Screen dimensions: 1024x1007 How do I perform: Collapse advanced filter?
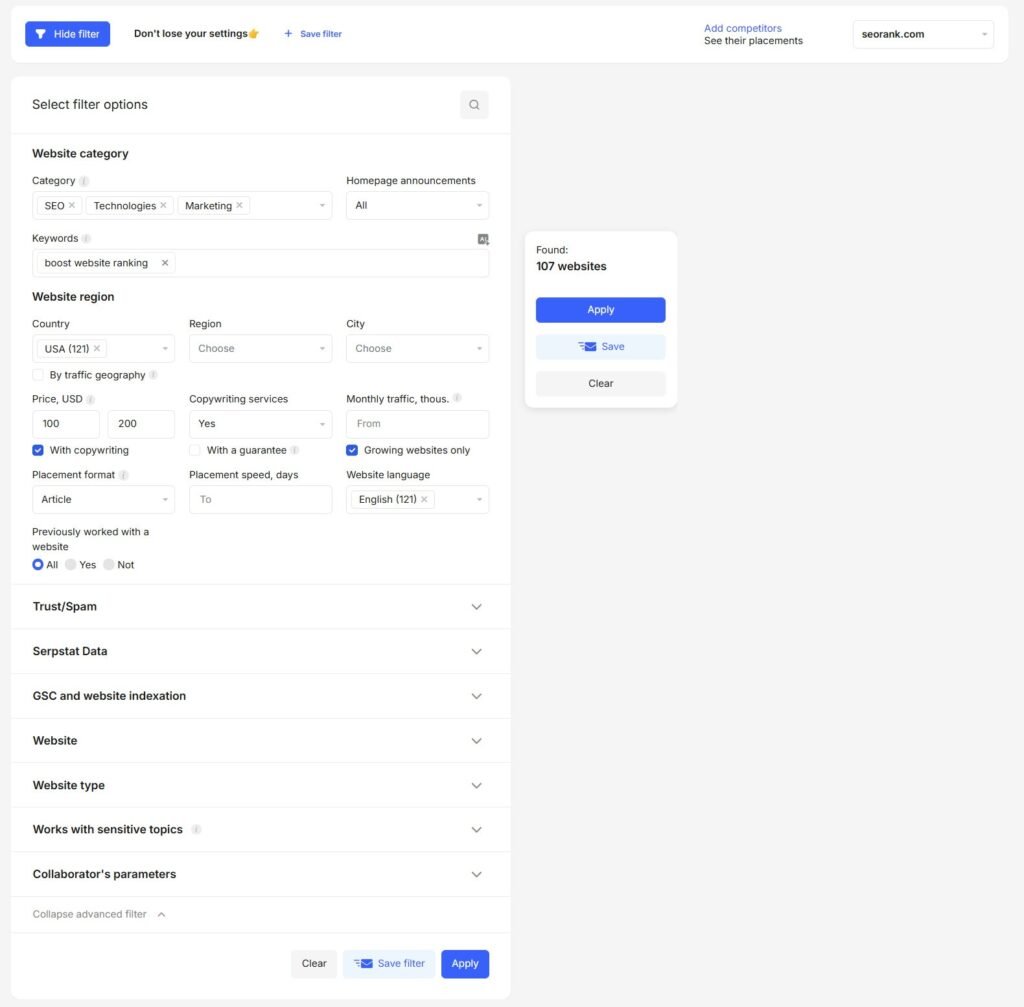[99, 914]
